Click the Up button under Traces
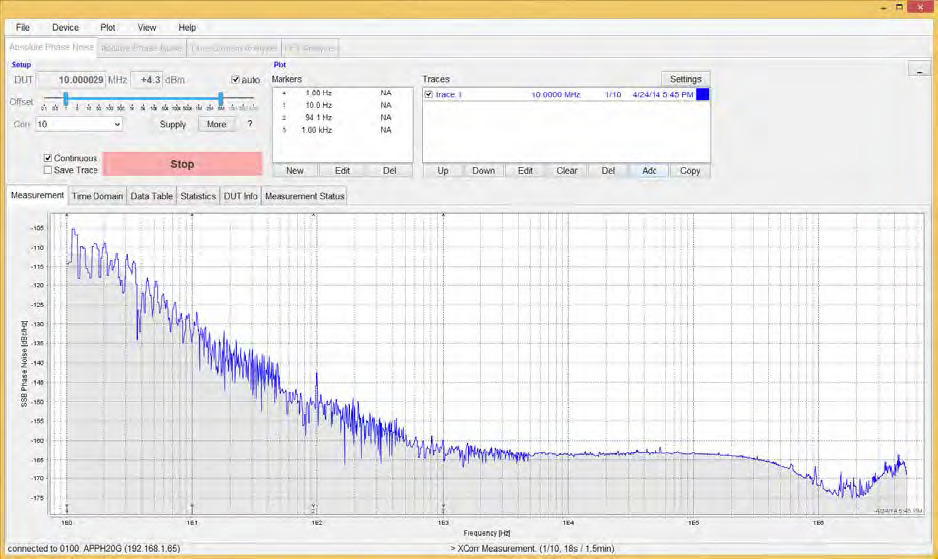 (443, 171)
